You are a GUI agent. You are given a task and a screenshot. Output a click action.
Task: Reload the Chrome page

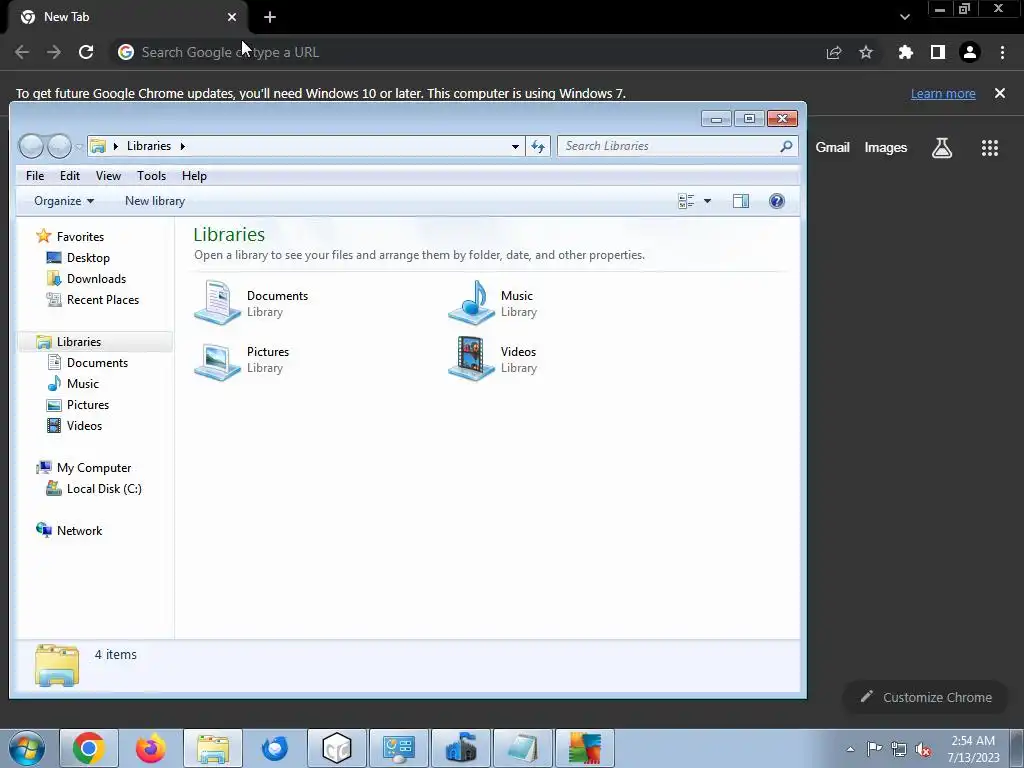86,52
